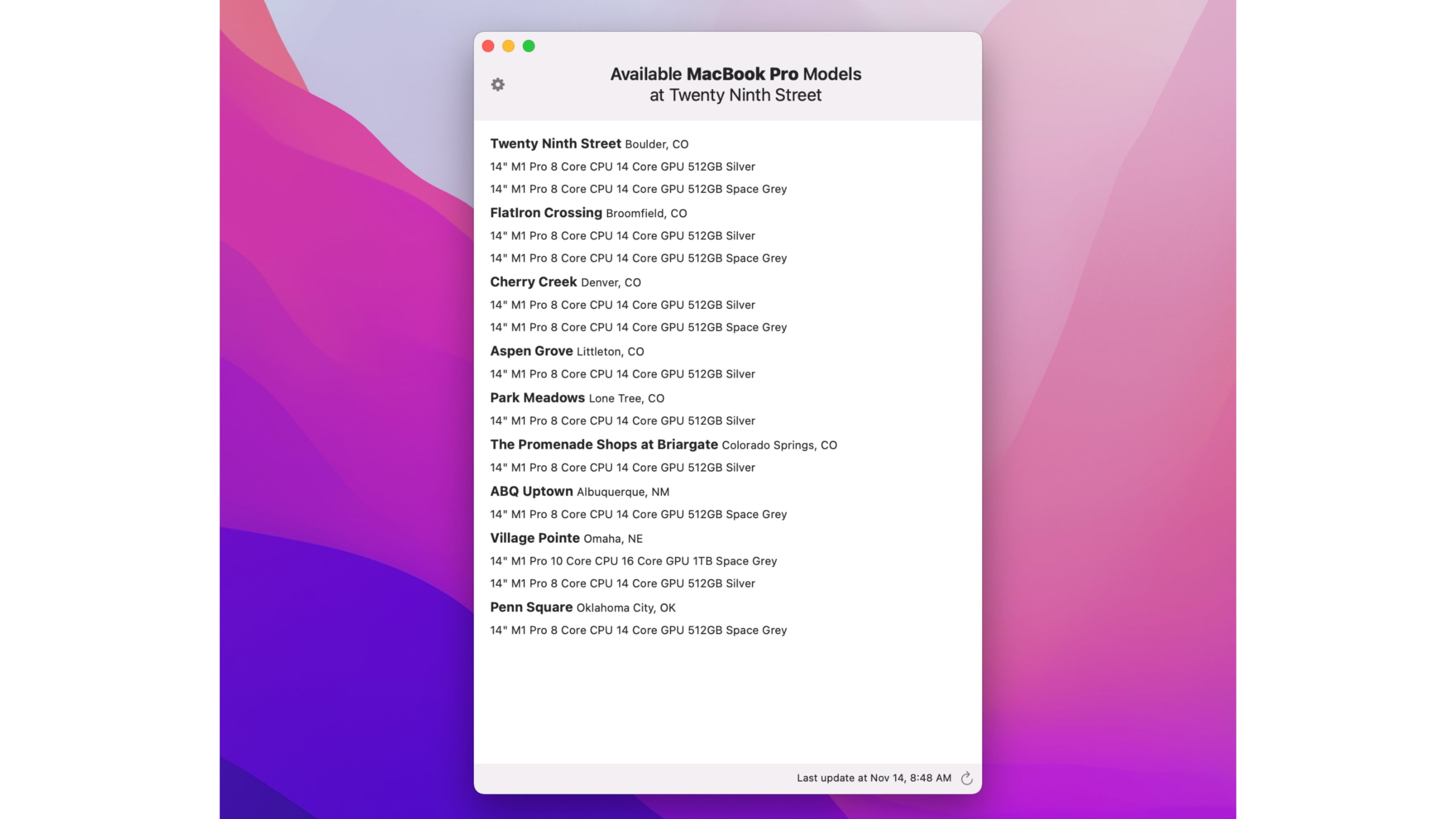Click The Promenade Shops at Briargate entry
This screenshot has width=1456, height=819.
click(605, 445)
